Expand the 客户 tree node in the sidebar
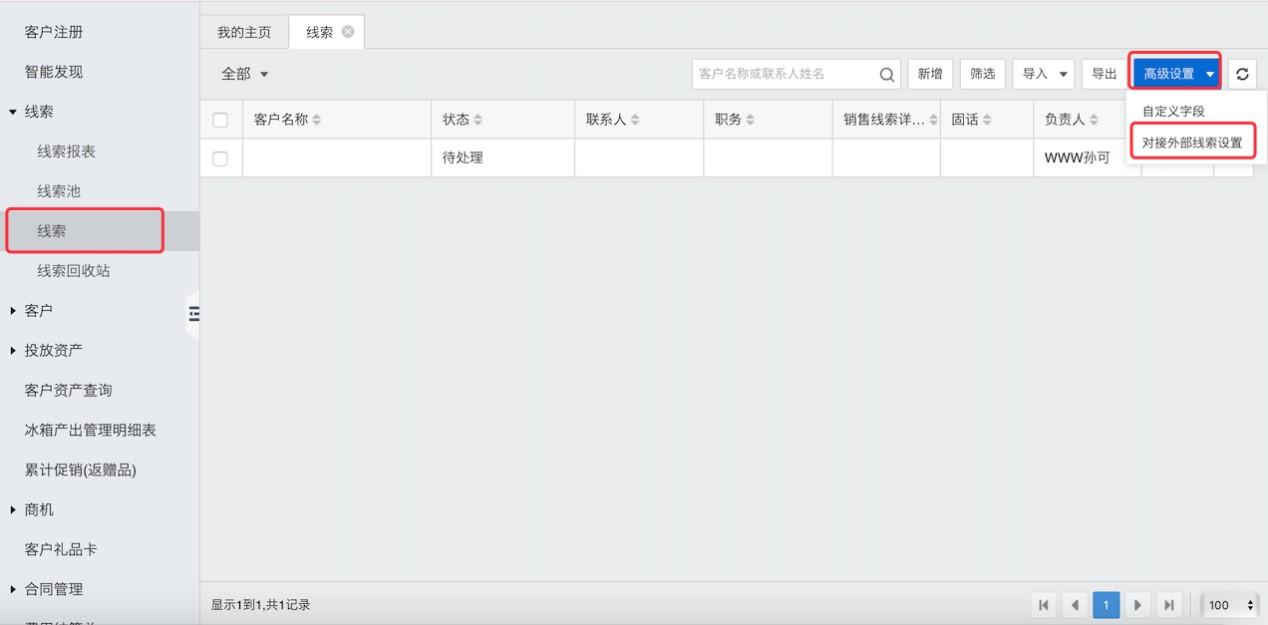Viewport: 1268px width, 625px height. 13,311
